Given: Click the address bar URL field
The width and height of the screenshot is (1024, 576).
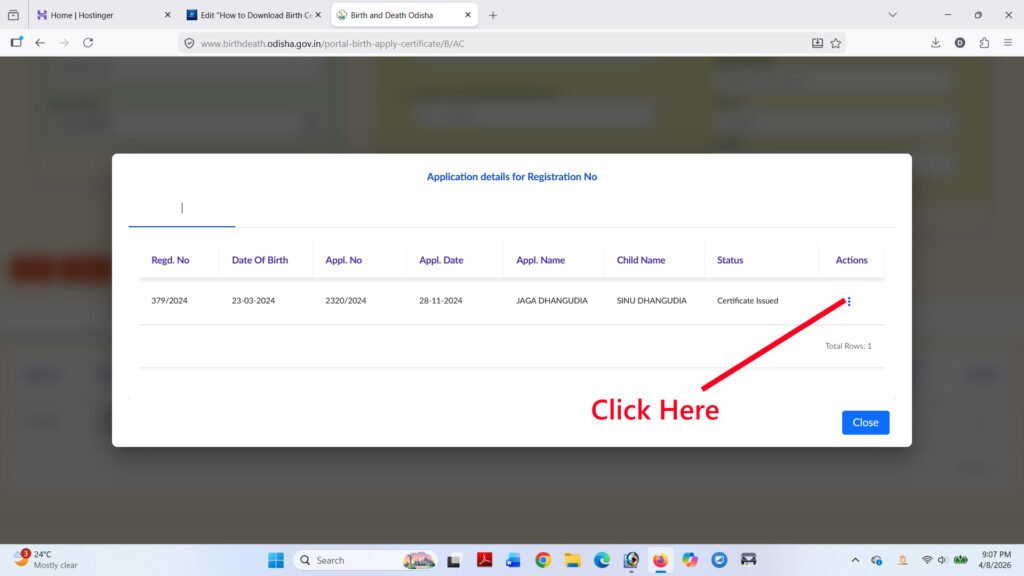Looking at the screenshot, I should pyautogui.click(x=500, y=43).
